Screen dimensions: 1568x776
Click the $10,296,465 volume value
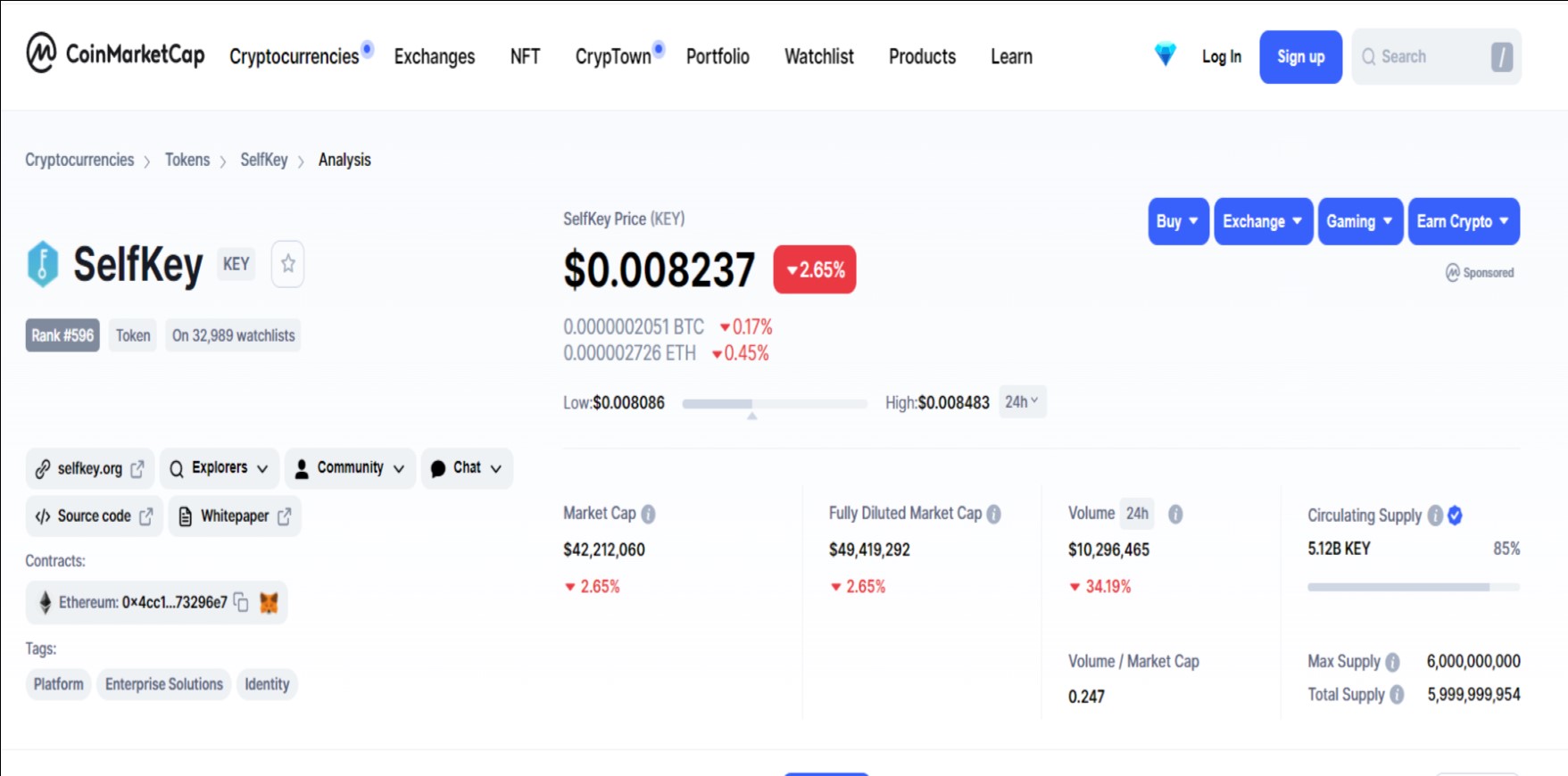pyautogui.click(x=1108, y=549)
